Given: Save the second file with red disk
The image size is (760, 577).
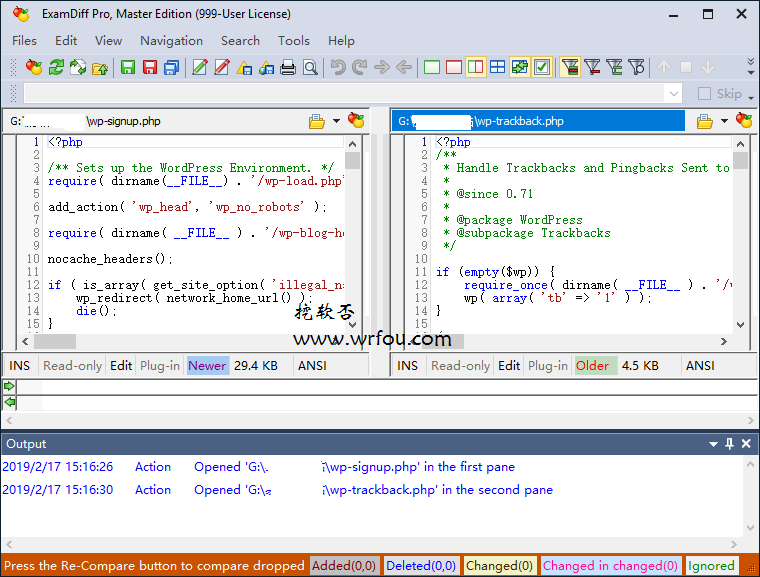Looking at the screenshot, I should [x=150, y=67].
